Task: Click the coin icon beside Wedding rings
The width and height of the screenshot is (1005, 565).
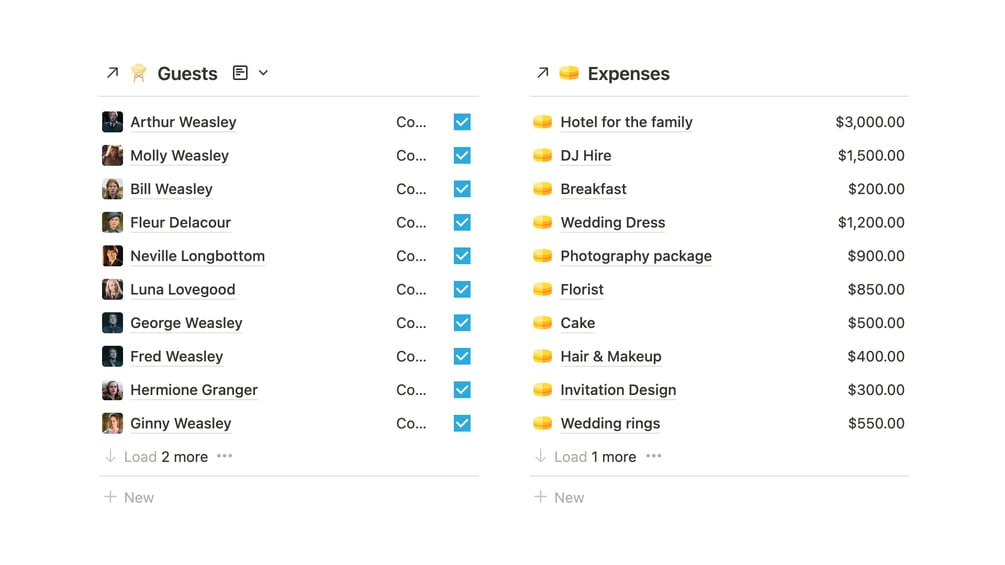Action: point(542,423)
